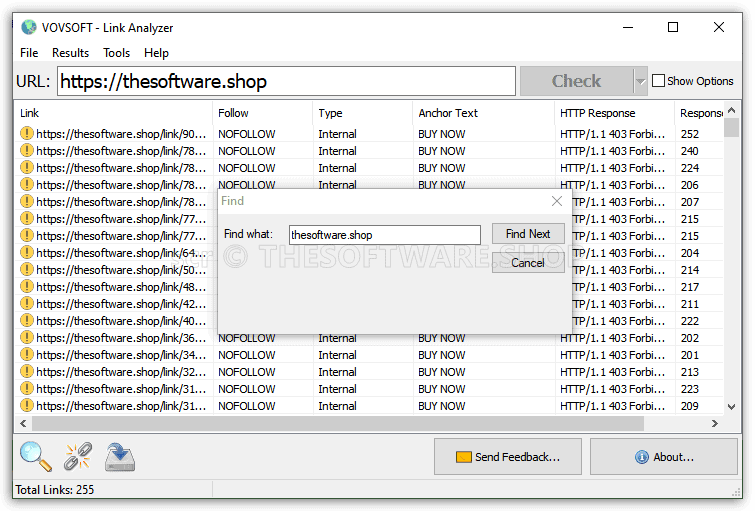Click the broken link checker icon
This screenshot has height=511, width=755.
click(x=78, y=456)
